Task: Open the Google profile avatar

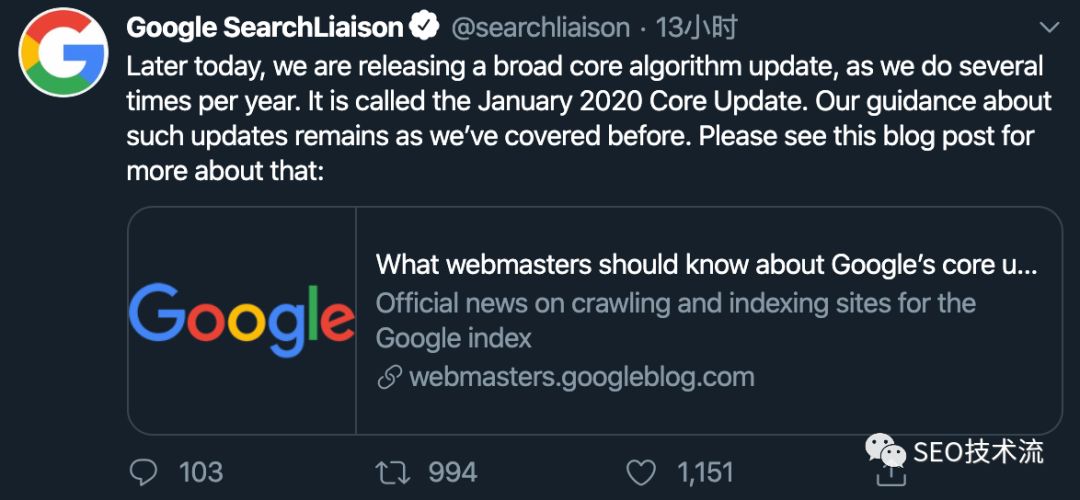Action: (x=63, y=52)
